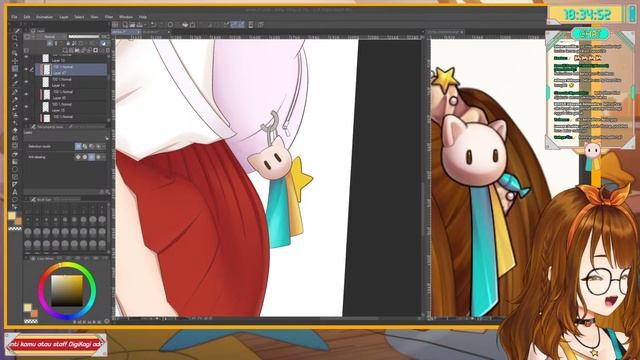Screen dimensions: 640x360
Task: Select the Pen tool
Action: click(15, 92)
